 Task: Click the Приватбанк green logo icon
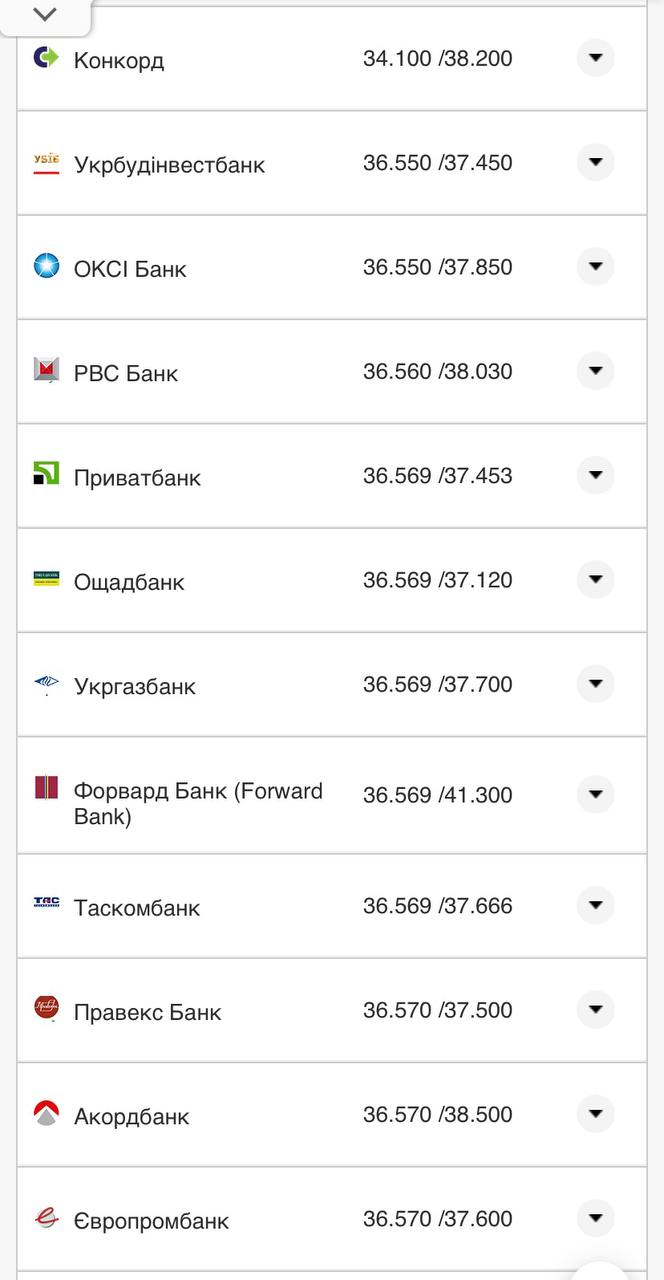(x=46, y=475)
